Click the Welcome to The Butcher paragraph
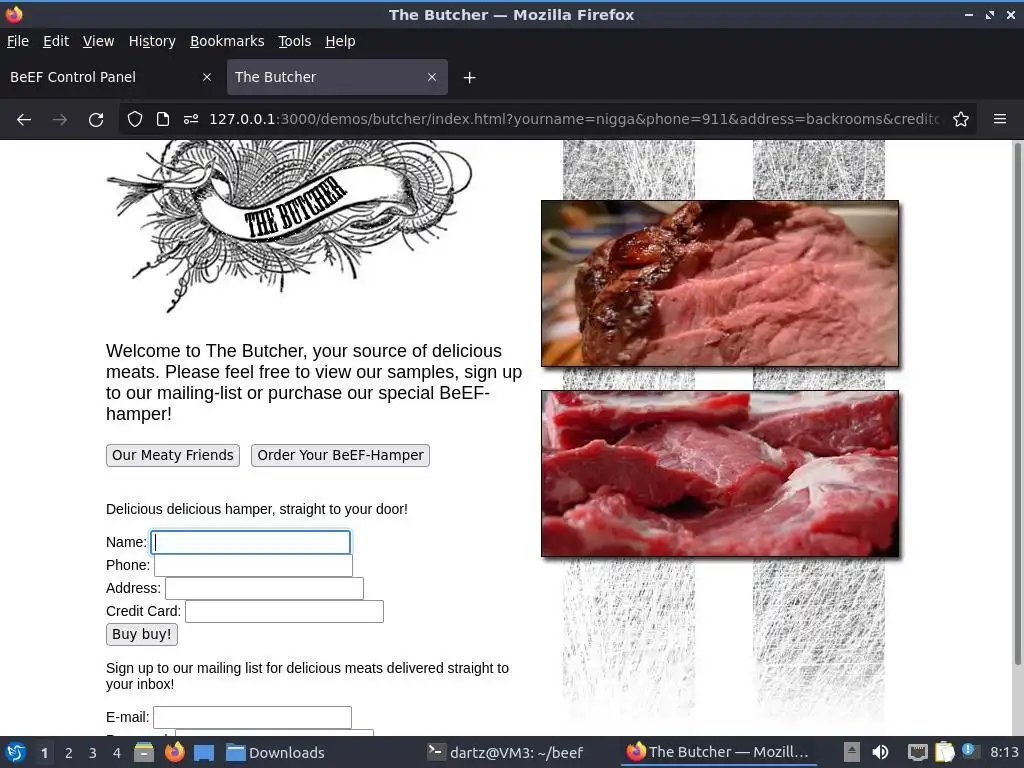The width and height of the screenshot is (1024, 768). (314, 382)
